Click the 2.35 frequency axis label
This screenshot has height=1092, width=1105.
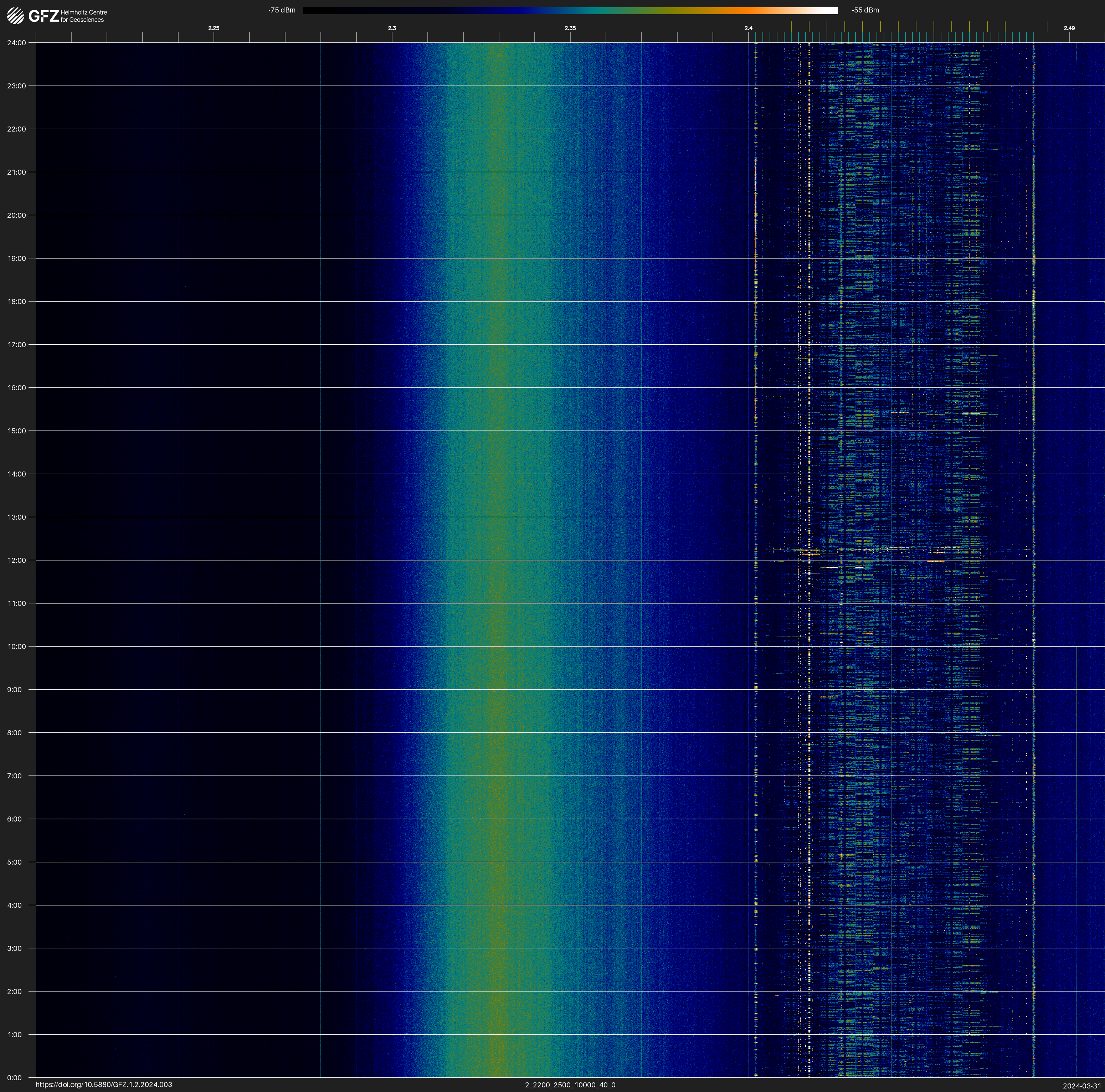[x=570, y=28]
